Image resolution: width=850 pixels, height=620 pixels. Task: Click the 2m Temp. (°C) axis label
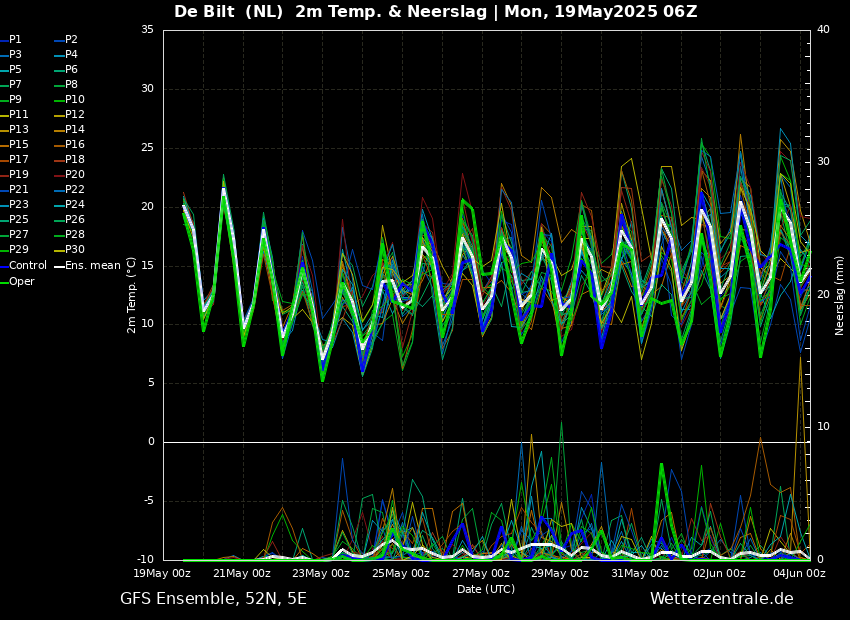132,294
